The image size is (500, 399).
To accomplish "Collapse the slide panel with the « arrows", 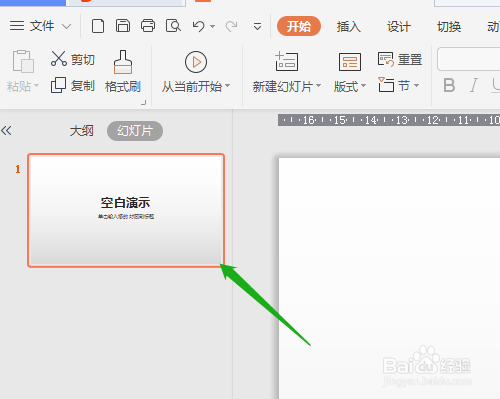I will point(6,130).
